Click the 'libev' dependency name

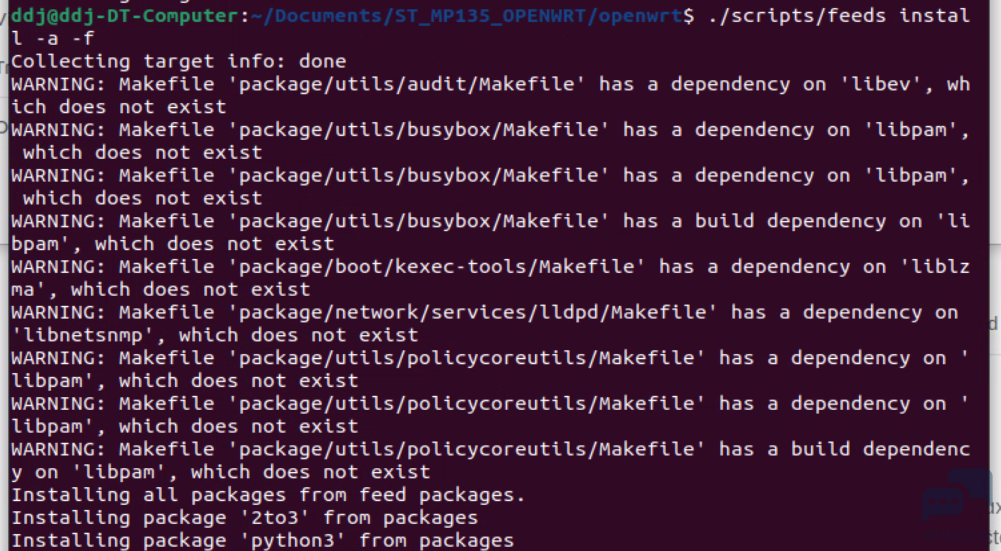pos(881,84)
